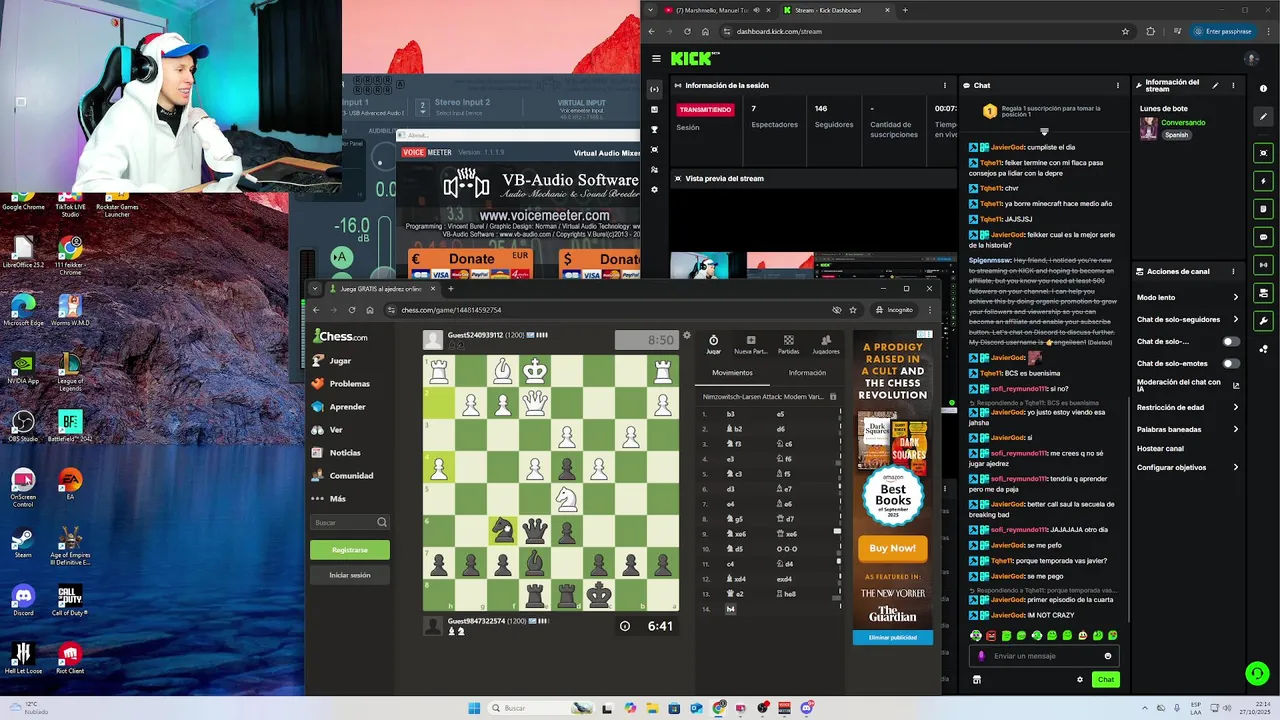Screen dimensions: 1280x720
Task: Click trophy icon in Kick left sidebar
Action: [655, 129]
